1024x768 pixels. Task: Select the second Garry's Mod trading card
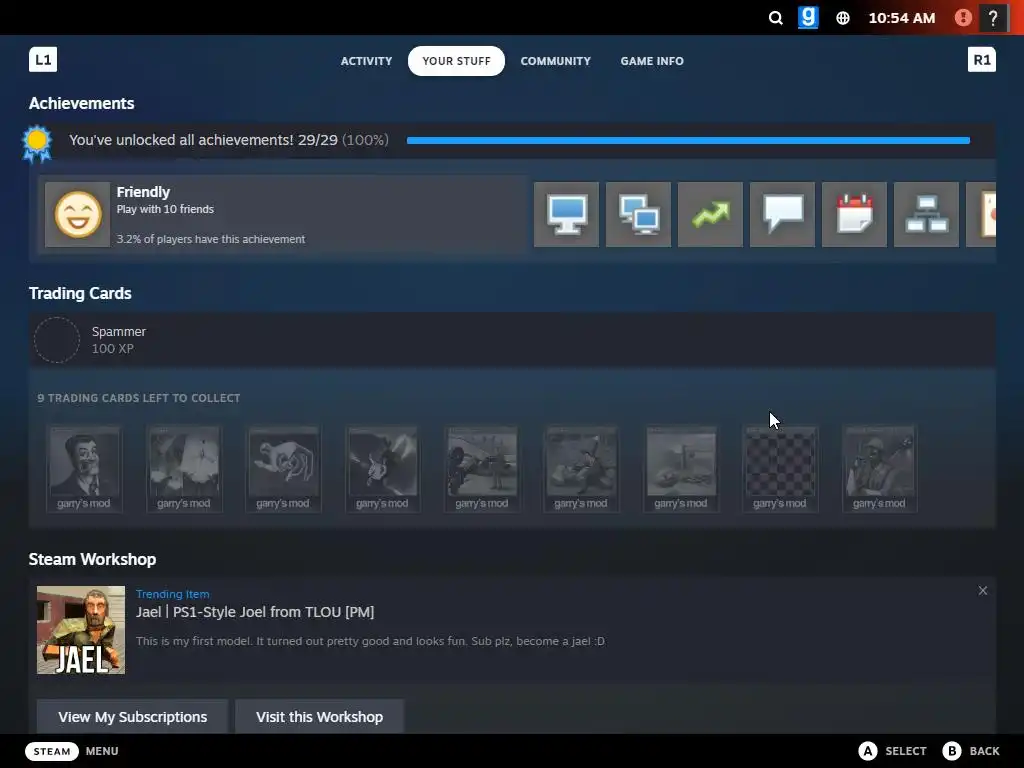[184, 469]
